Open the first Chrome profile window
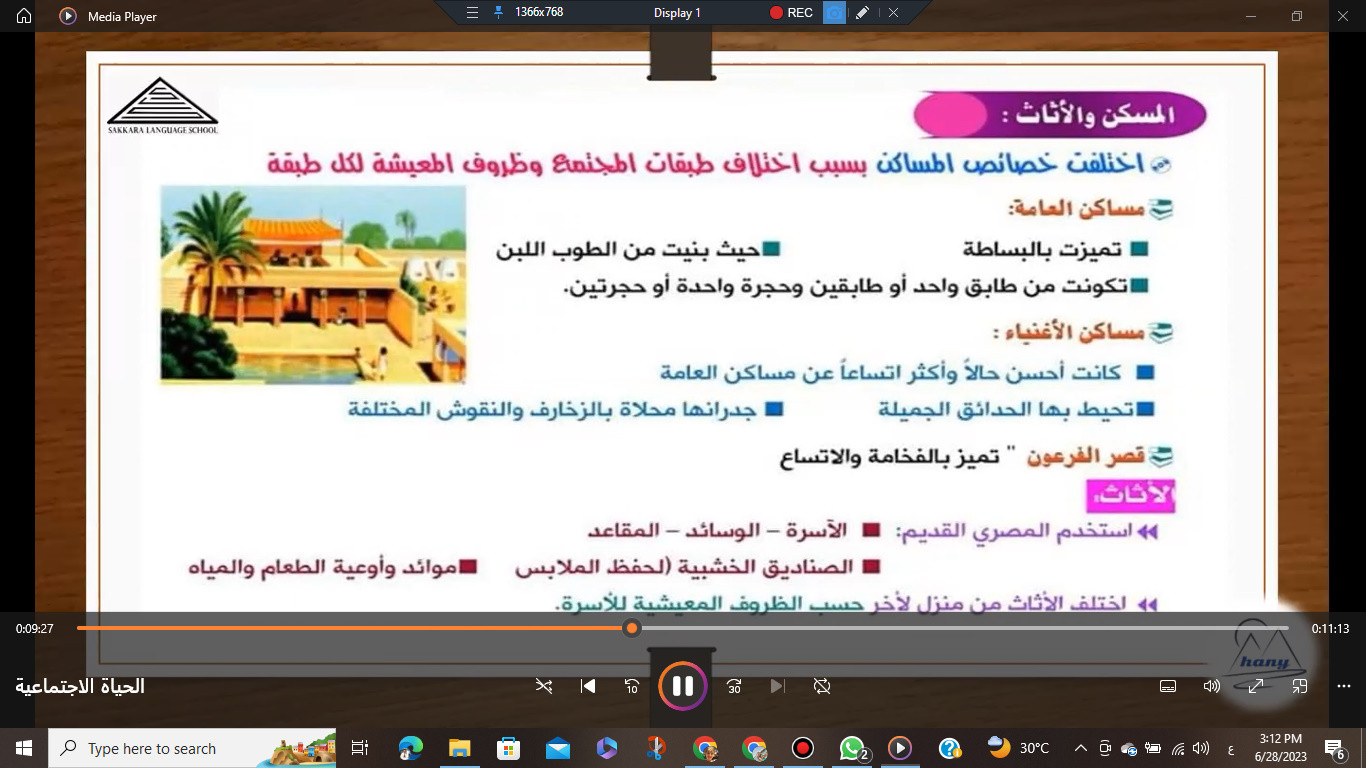Screen dimensions: 1366x768 [x=705, y=748]
